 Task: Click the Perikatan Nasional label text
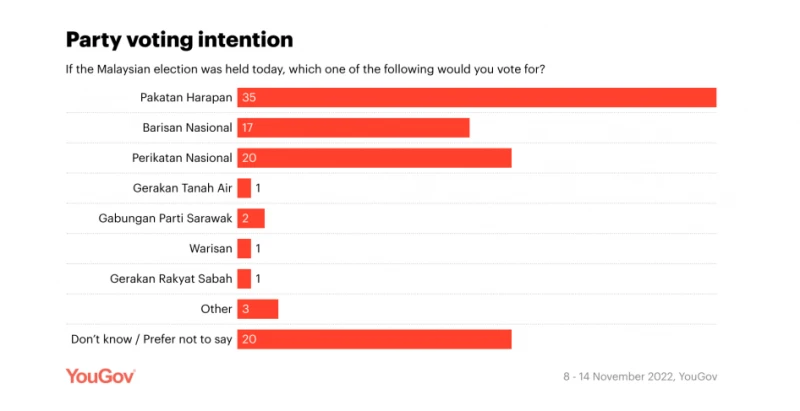tap(183, 158)
